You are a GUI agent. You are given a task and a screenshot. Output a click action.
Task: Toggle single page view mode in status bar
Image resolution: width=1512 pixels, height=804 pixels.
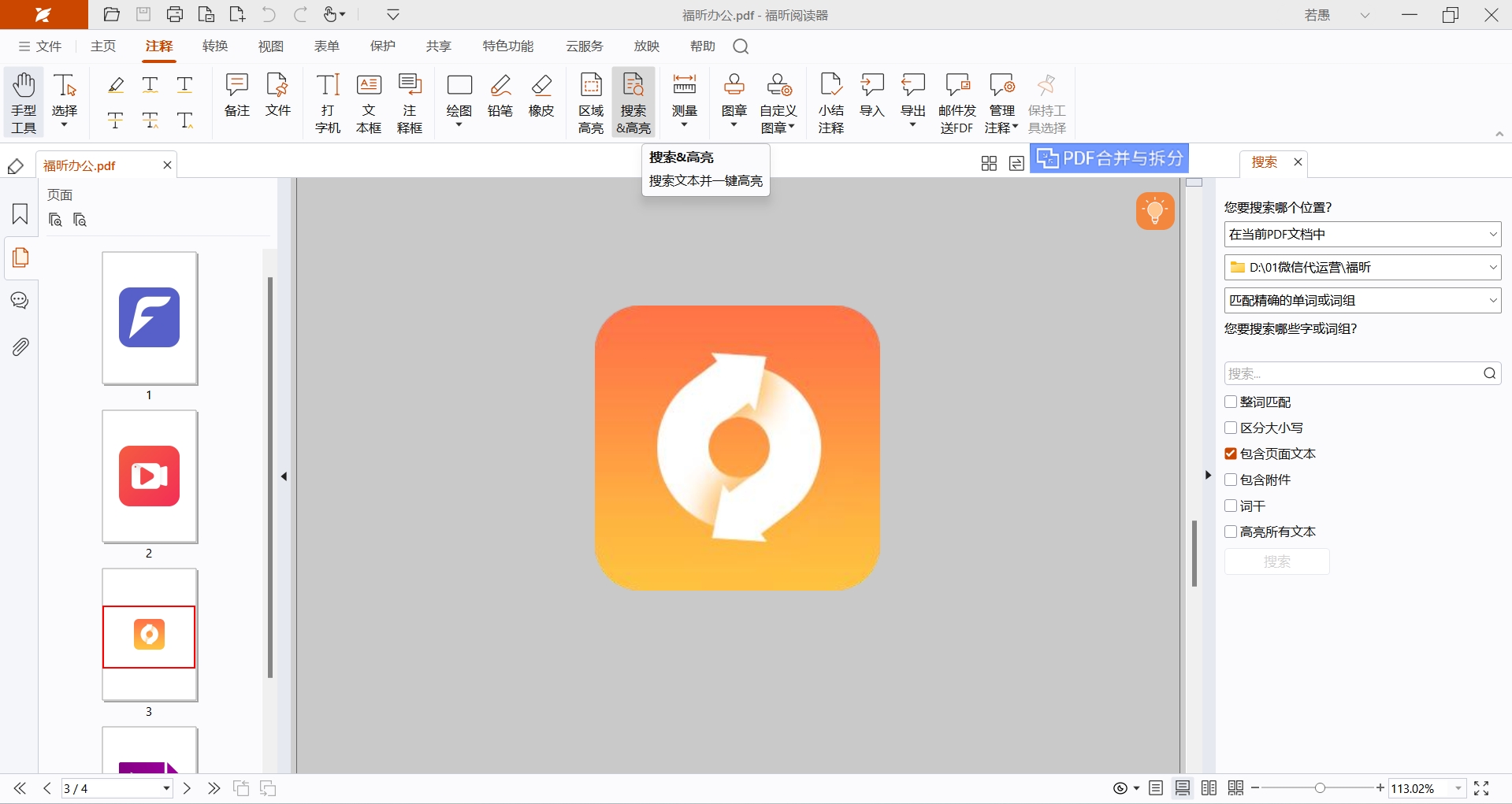(x=1156, y=788)
